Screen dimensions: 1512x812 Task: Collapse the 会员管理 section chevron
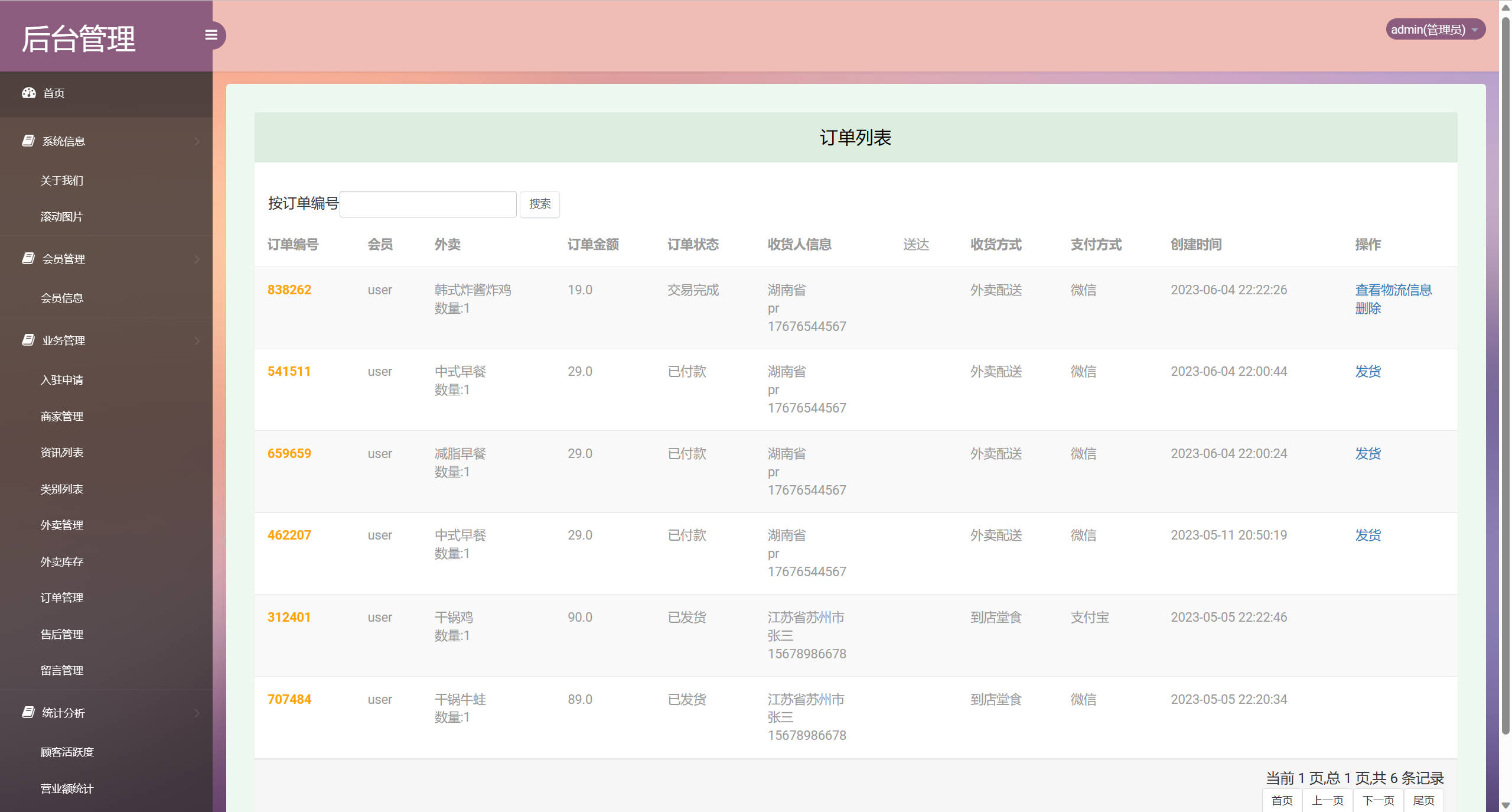pos(197,259)
